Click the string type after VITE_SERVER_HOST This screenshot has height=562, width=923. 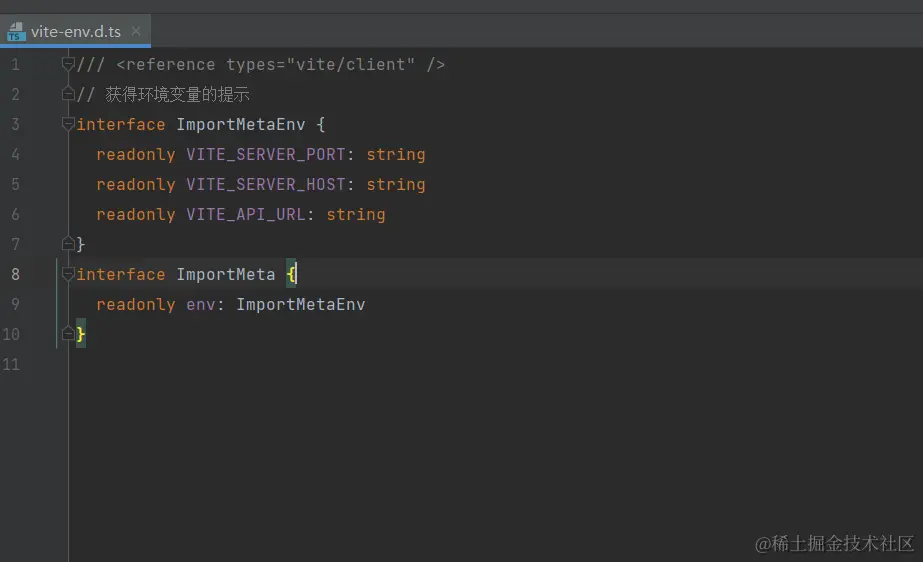pyautogui.click(x=396, y=184)
